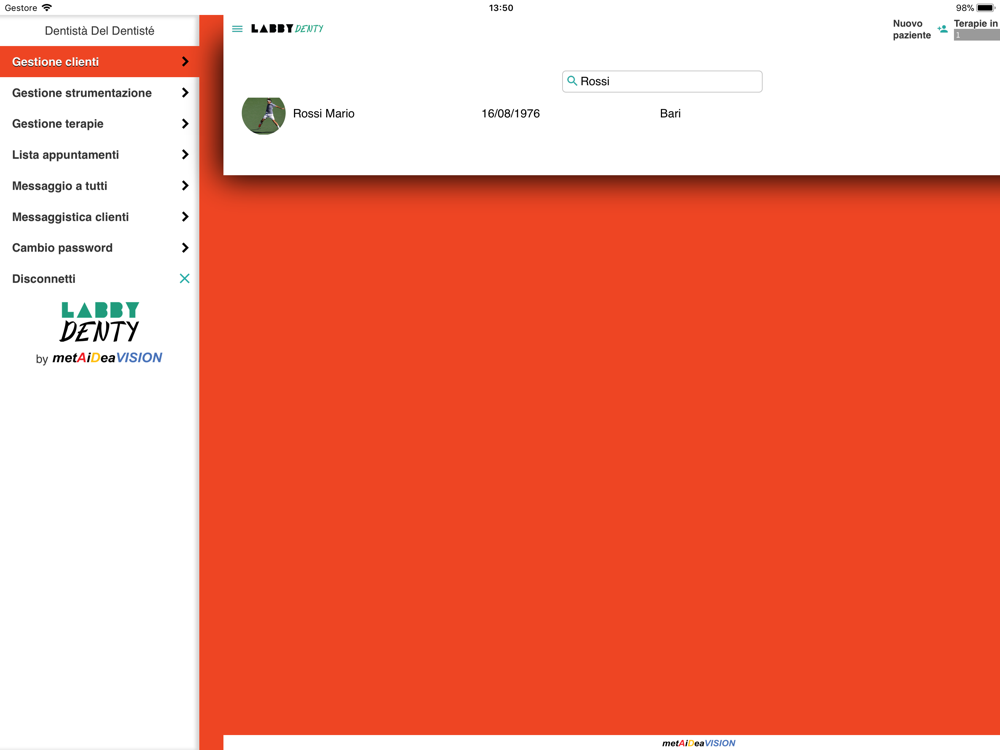This screenshot has height=750, width=1000.
Task: Open Messaggistica clienti menu item
Action: (99, 217)
